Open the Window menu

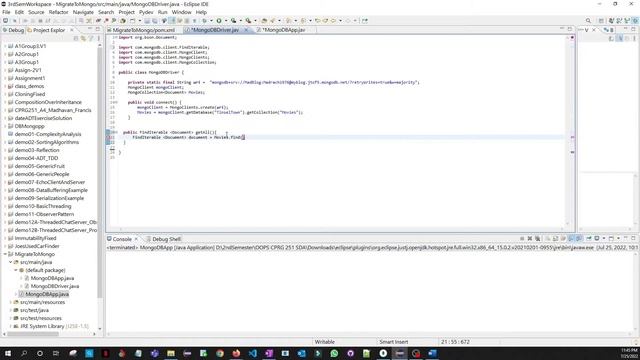[181, 12]
